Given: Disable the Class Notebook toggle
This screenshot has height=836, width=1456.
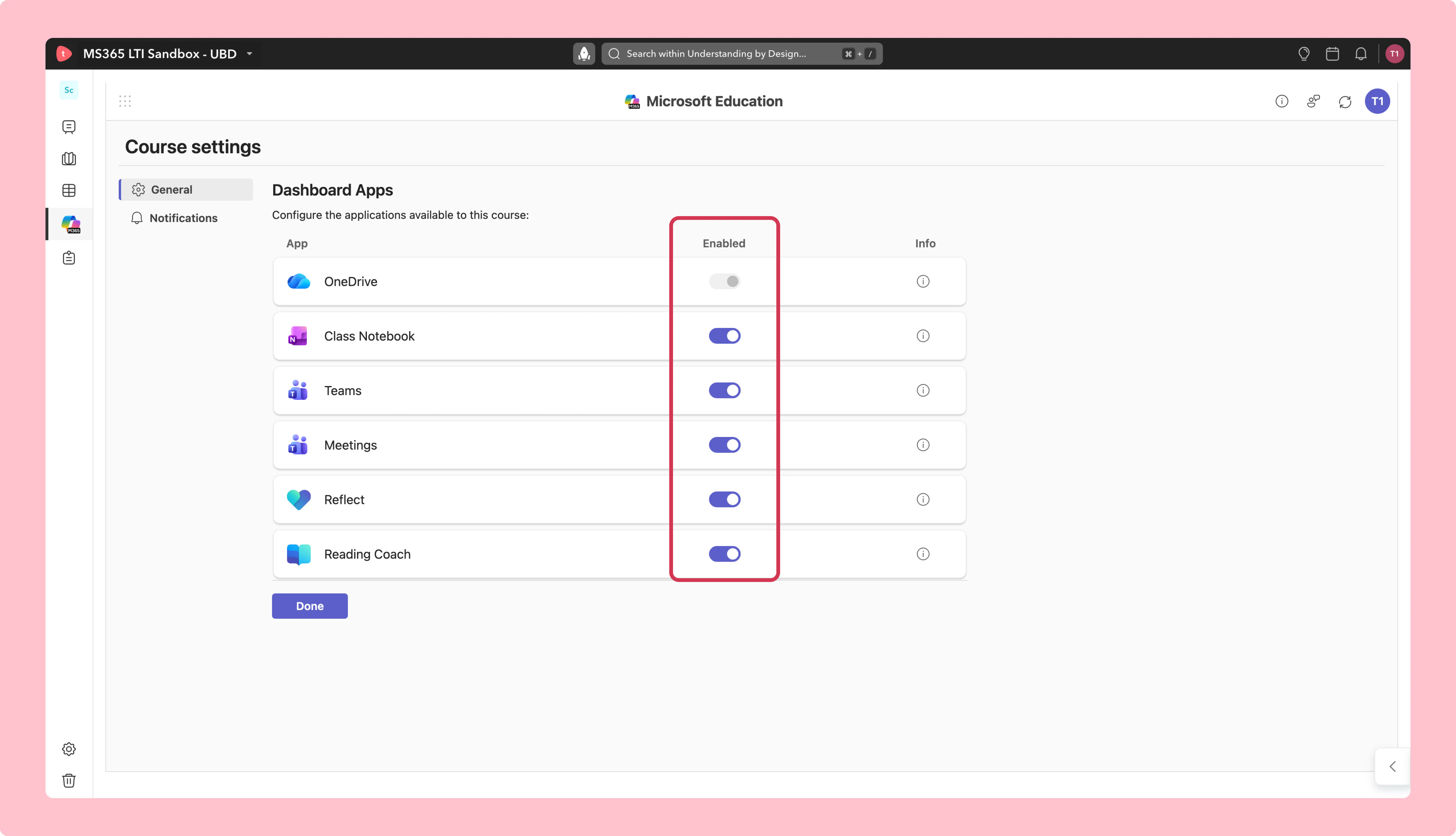Looking at the screenshot, I should point(724,336).
